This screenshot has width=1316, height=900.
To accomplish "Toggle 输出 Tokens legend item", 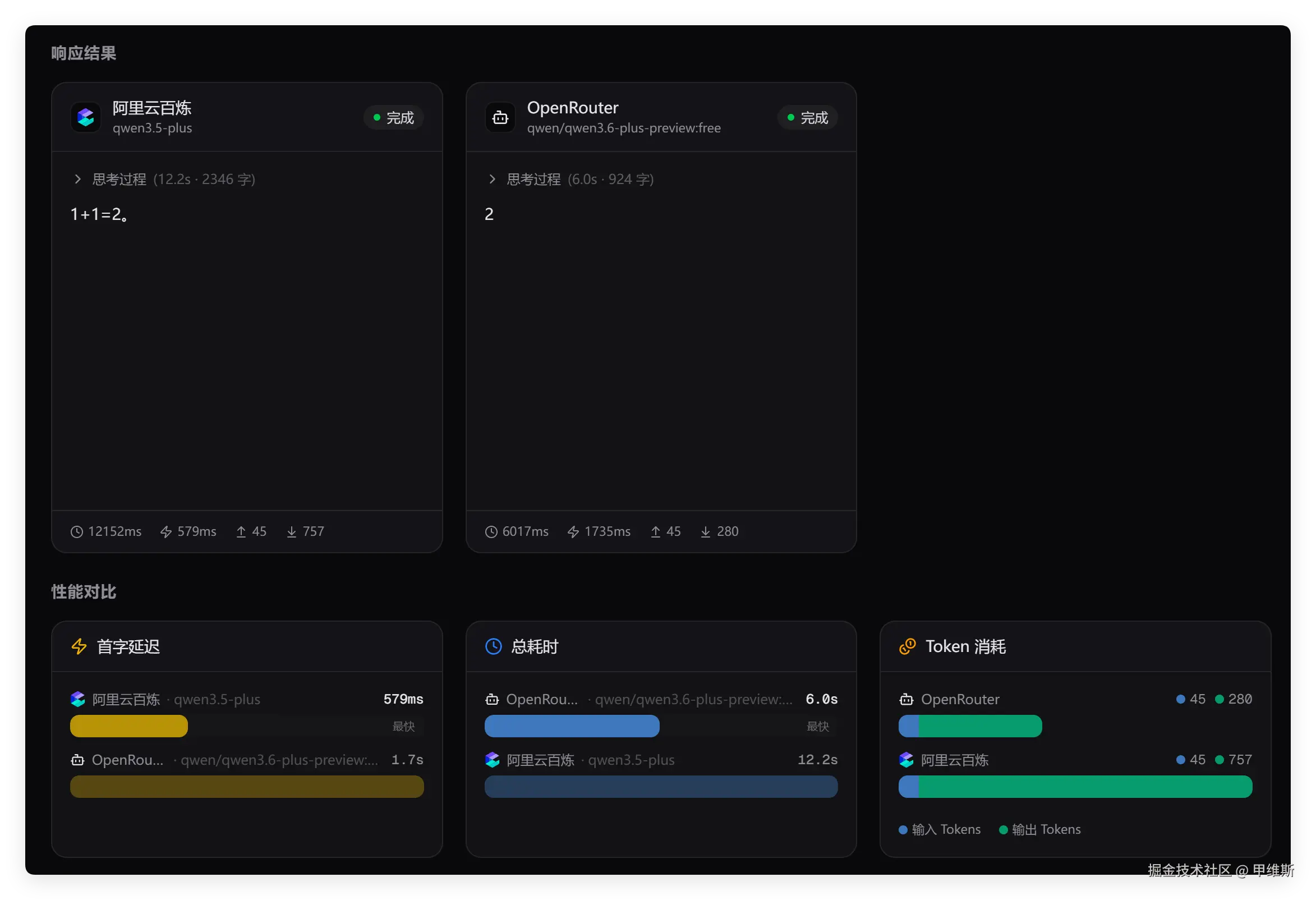I will click(x=1039, y=830).
